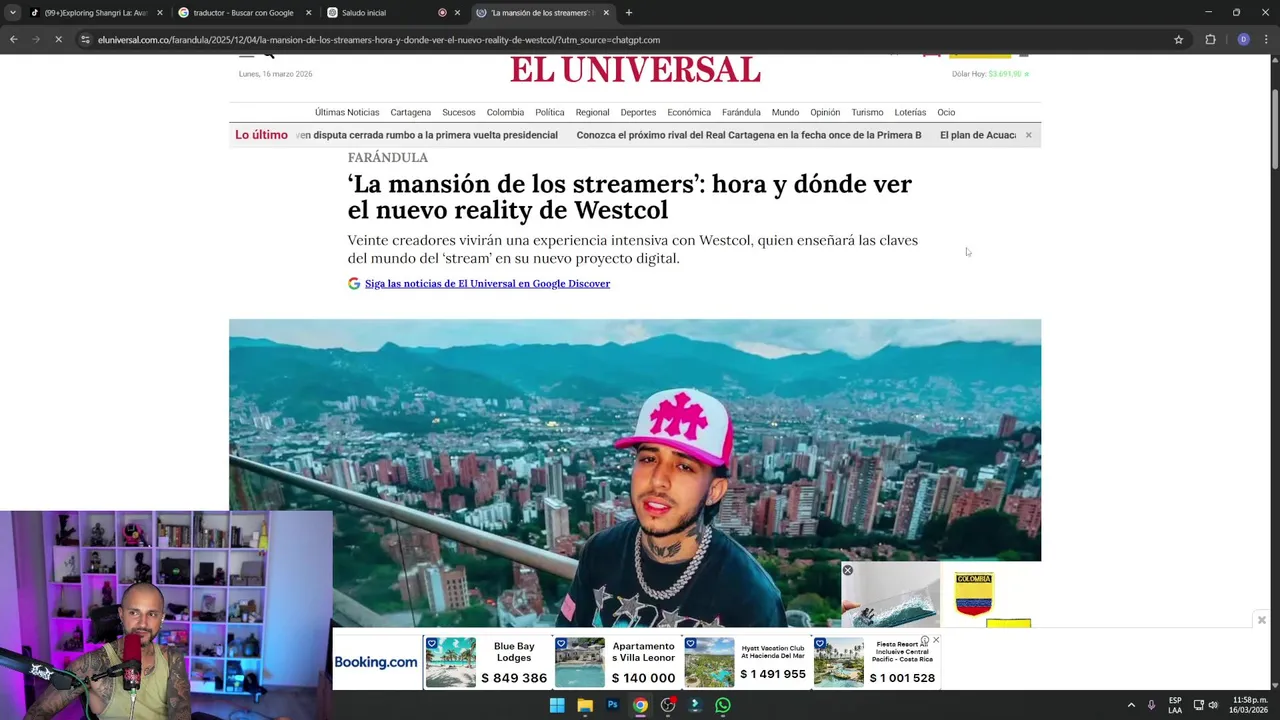Dismiss the bottom ad bar X
This screenshot has width=1280, height=720.
click(1262, 620)
